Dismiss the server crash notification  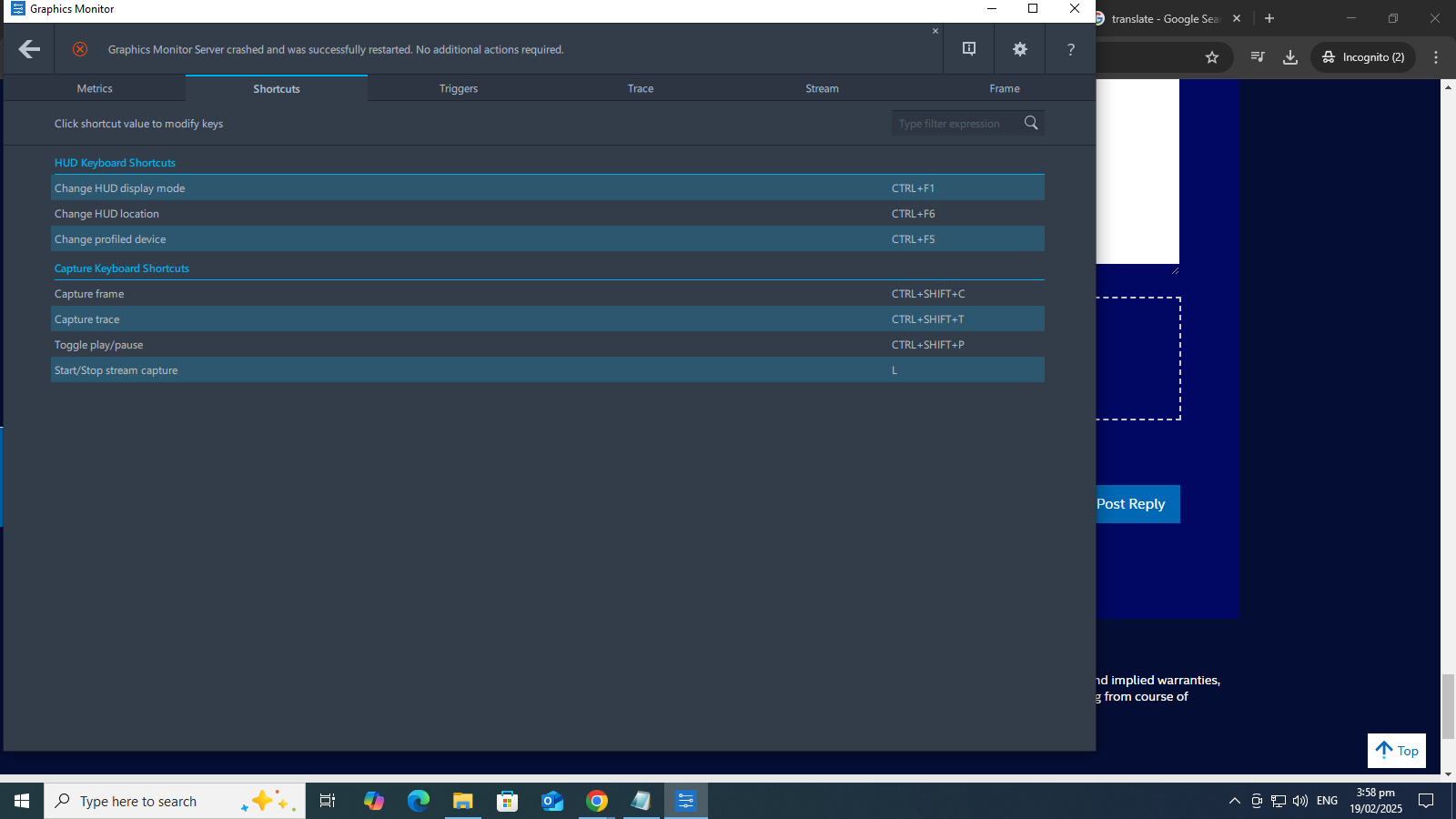(935, 31)
